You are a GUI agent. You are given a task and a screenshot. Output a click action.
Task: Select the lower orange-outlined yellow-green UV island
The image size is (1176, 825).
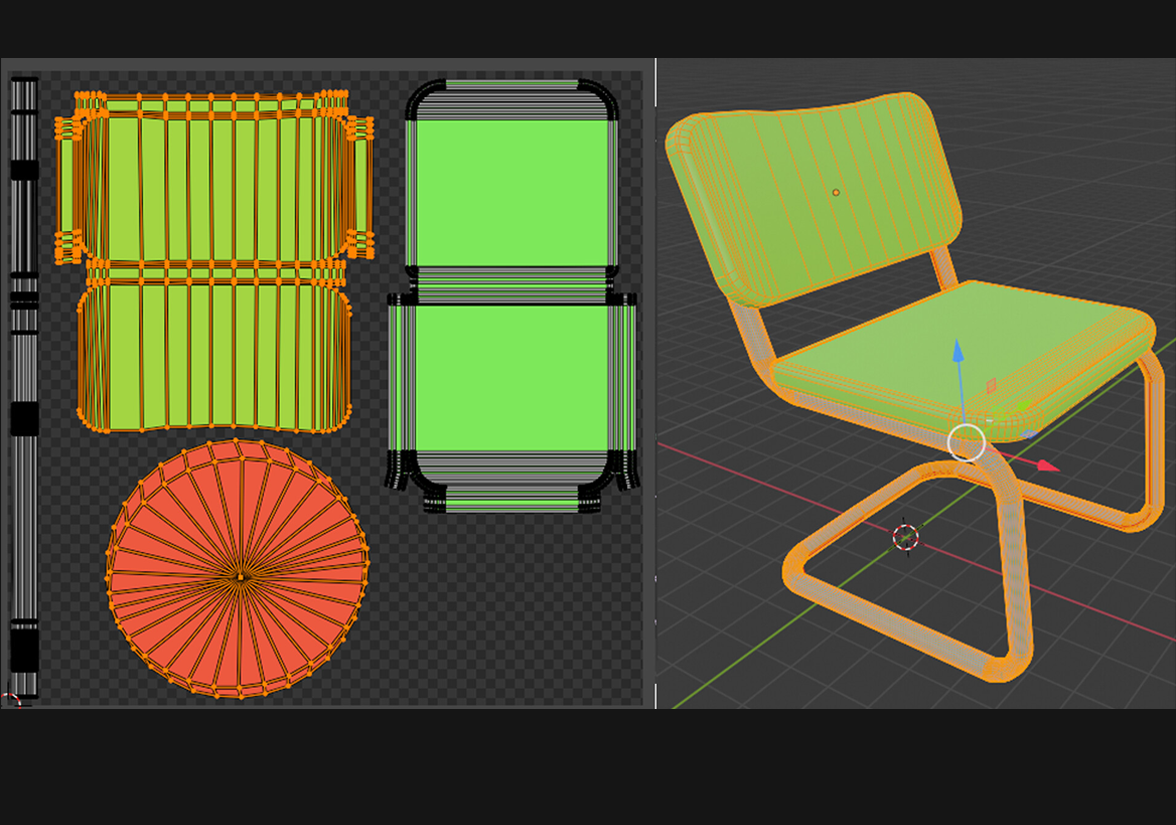212,355
